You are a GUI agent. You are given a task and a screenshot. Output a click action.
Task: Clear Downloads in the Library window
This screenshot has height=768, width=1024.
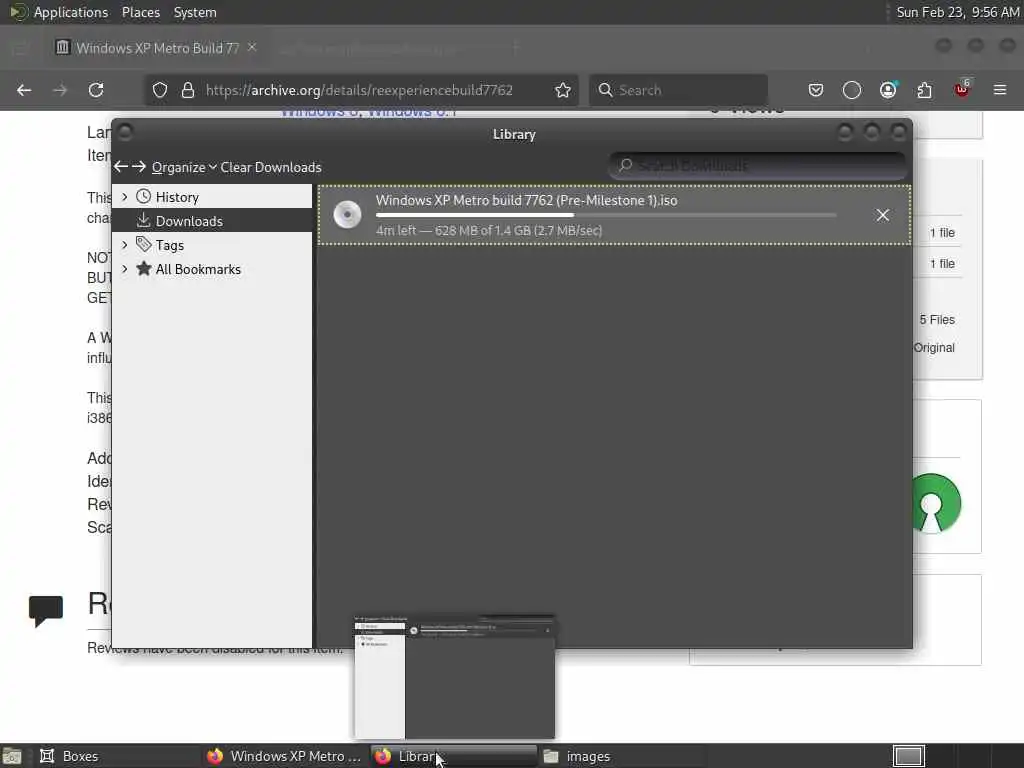(271, 167)
